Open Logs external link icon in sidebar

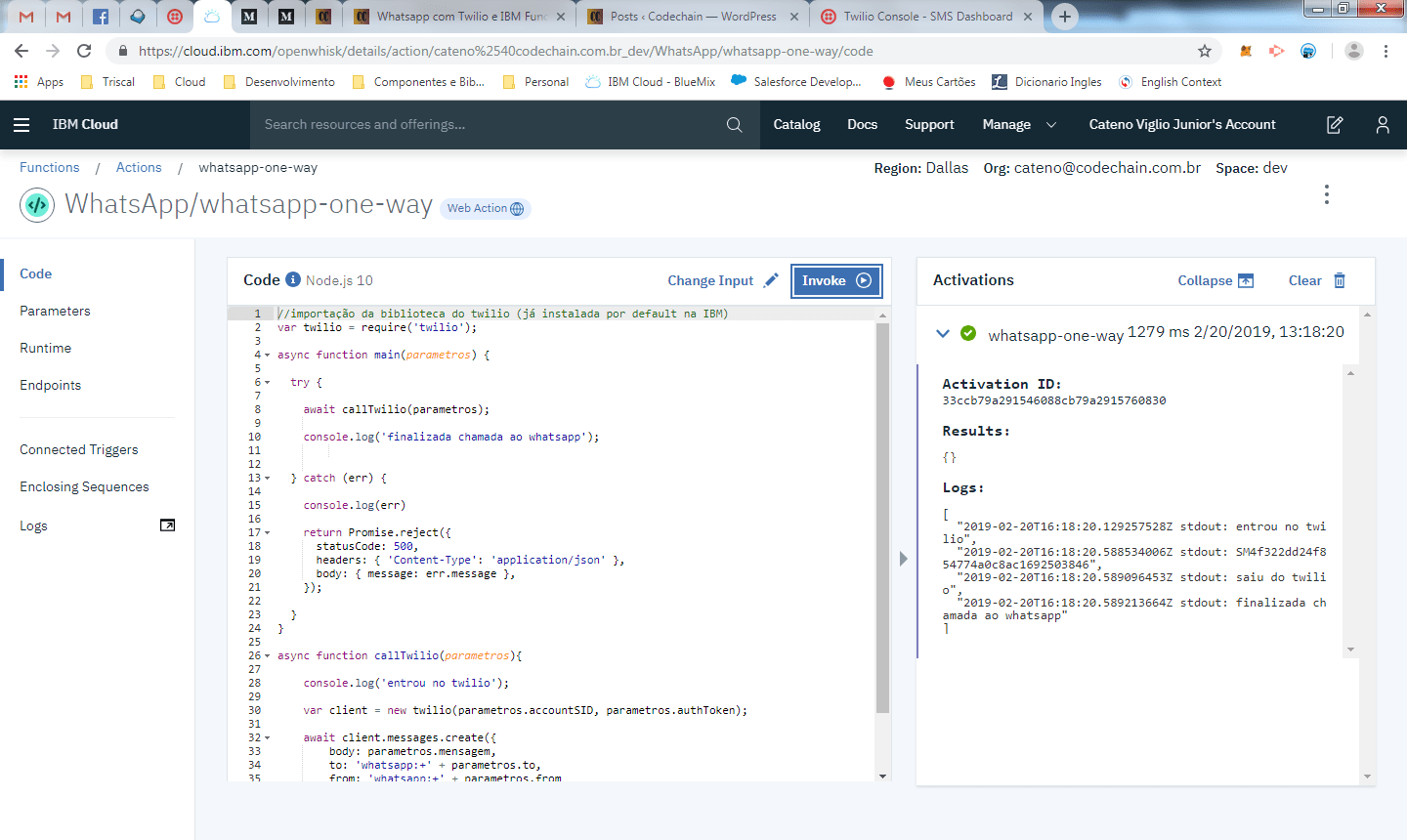[x=167, y=525]
